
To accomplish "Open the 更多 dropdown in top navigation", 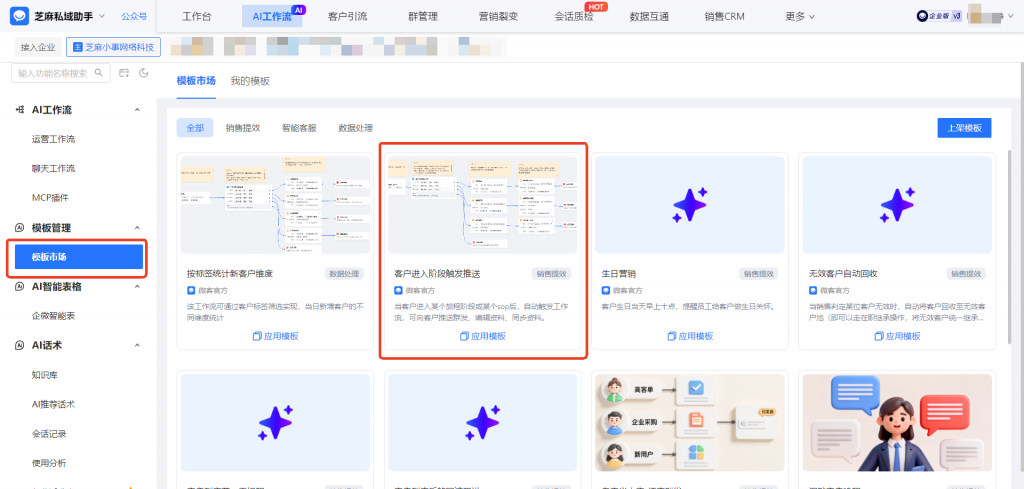I will (x=800, y=16).
